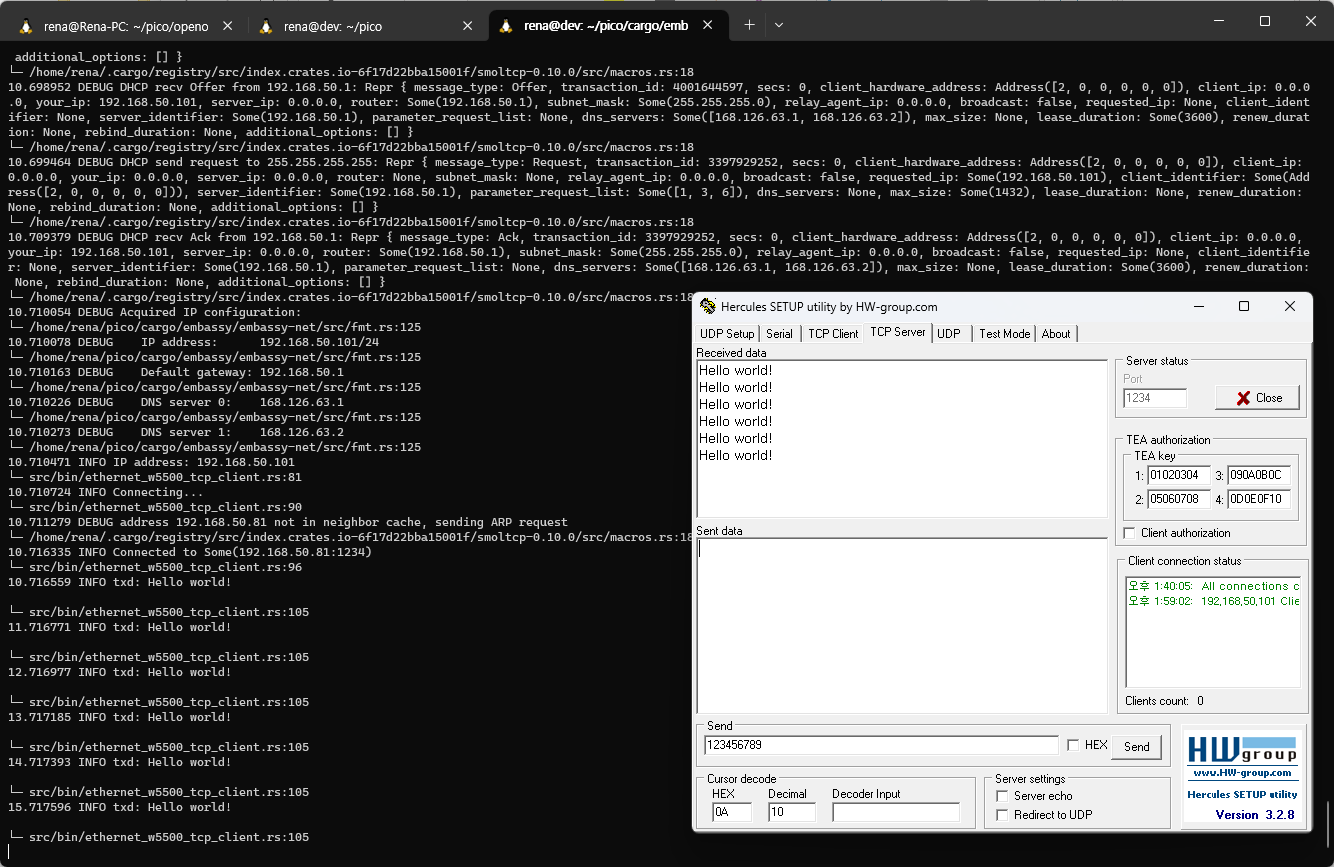This screenshot has width=1334, height=867.
Task: Open a new terminal tab with the plus icon
Action: (749, 25)
